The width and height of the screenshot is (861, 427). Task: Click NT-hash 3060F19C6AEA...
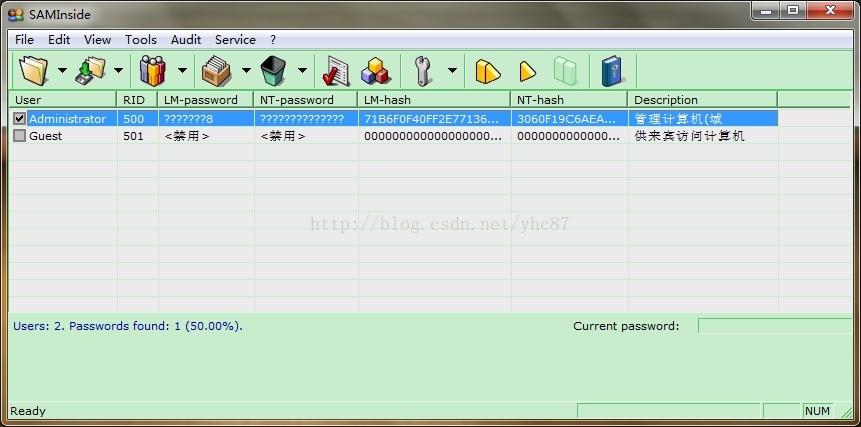coord(568,119)
